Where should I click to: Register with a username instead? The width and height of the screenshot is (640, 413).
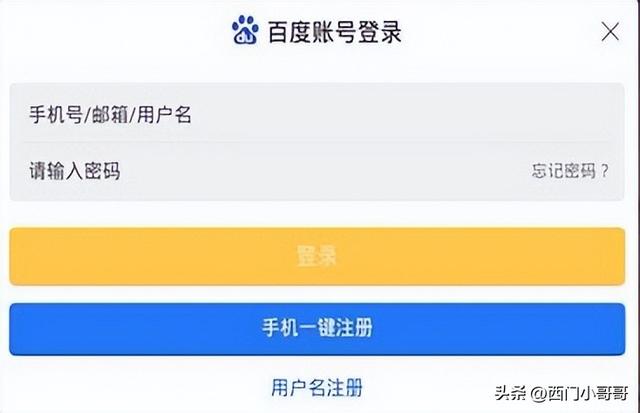tap(316, 386)
